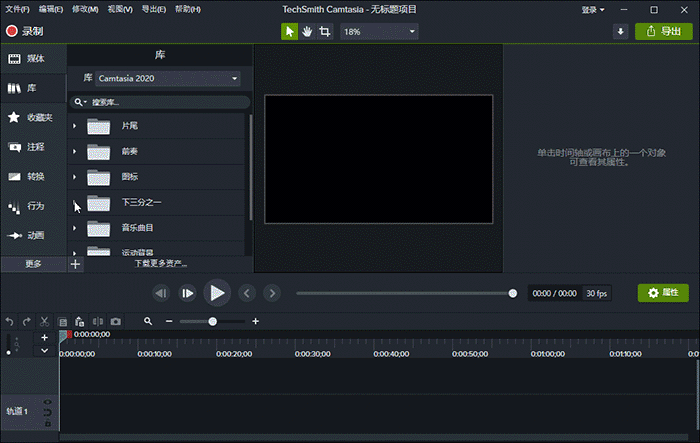
Task: Open the 编辑(E) menu
Action: (x=50, y=9)
